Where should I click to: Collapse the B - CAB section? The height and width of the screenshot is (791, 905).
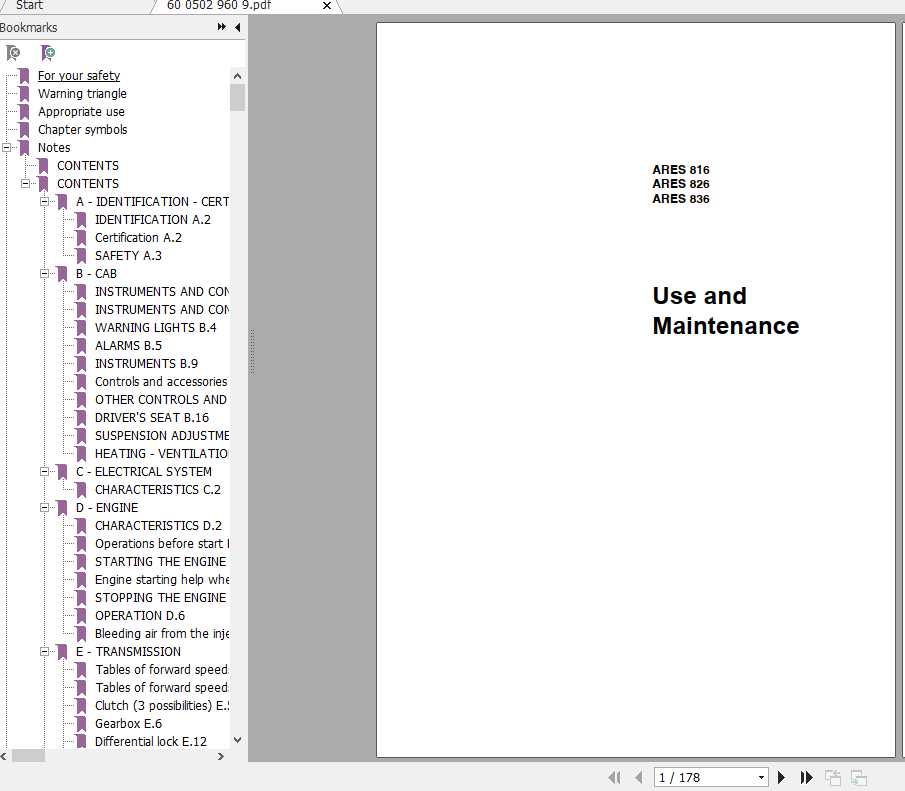pyautogui.click(x=44, y=274)
